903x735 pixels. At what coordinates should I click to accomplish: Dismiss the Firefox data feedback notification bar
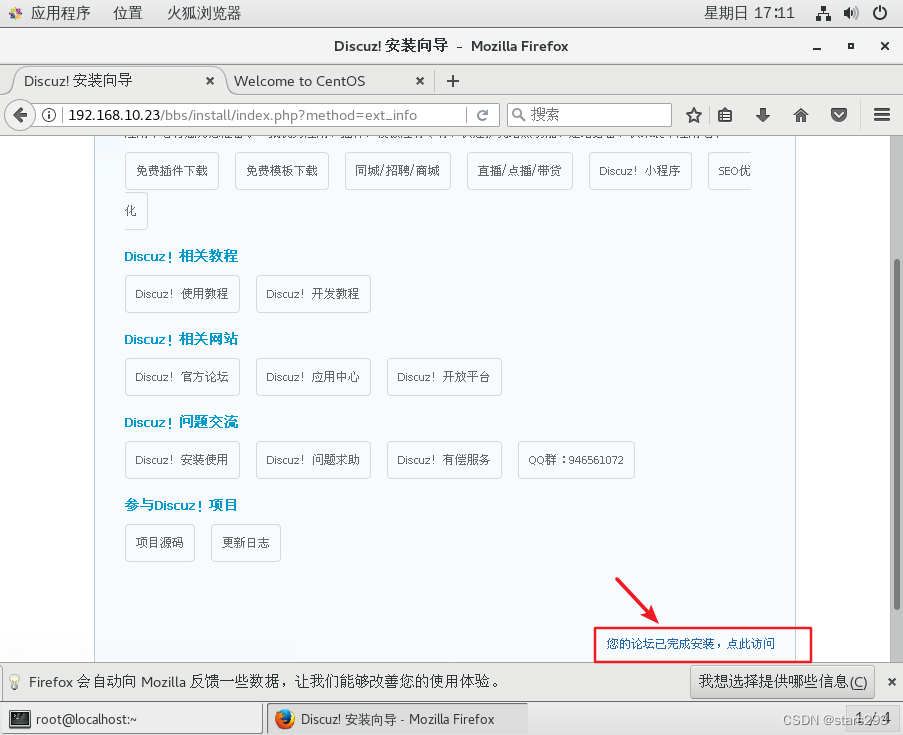891,682
